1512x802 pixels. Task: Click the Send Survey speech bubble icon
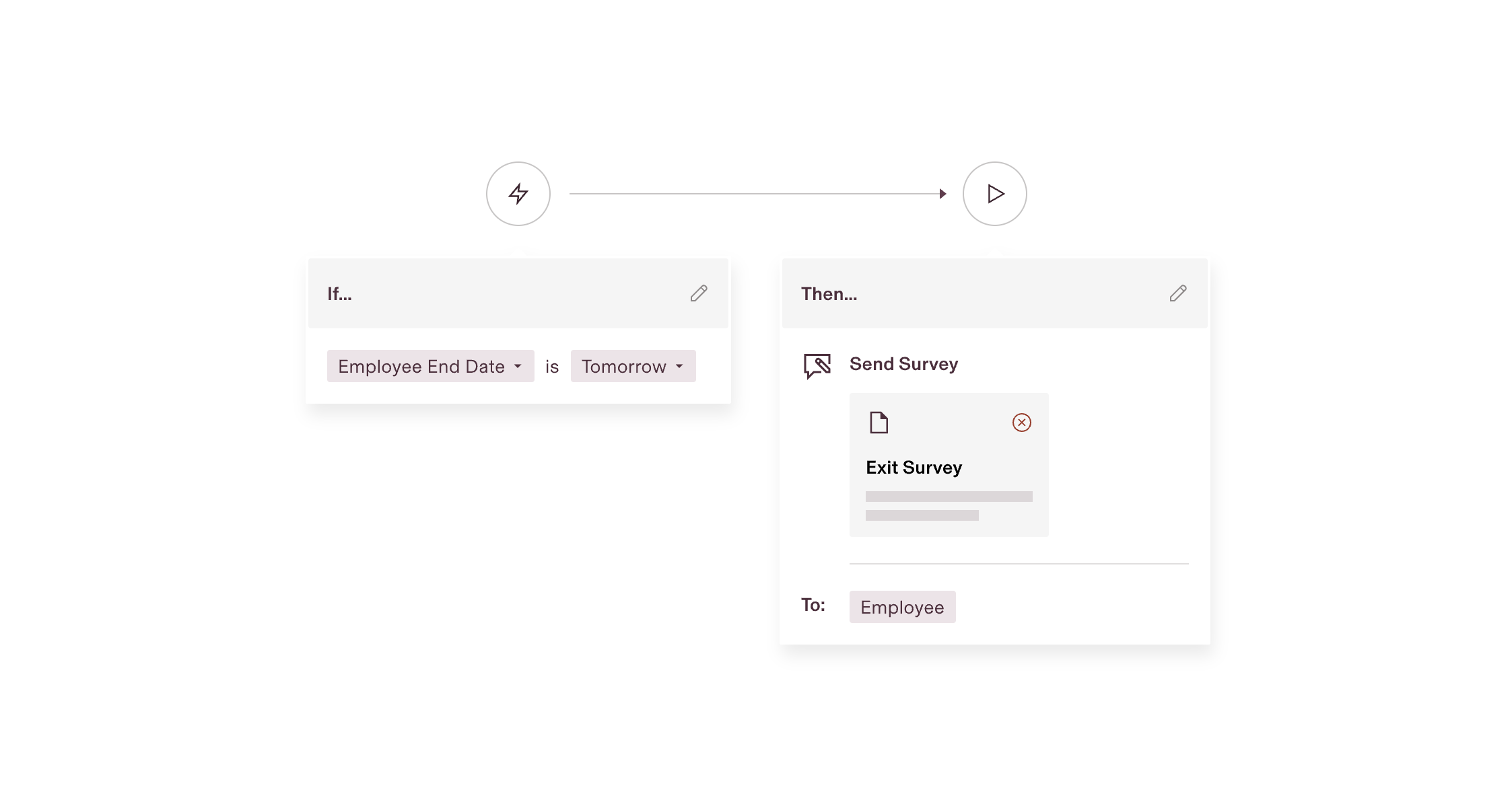coord(817,364)
